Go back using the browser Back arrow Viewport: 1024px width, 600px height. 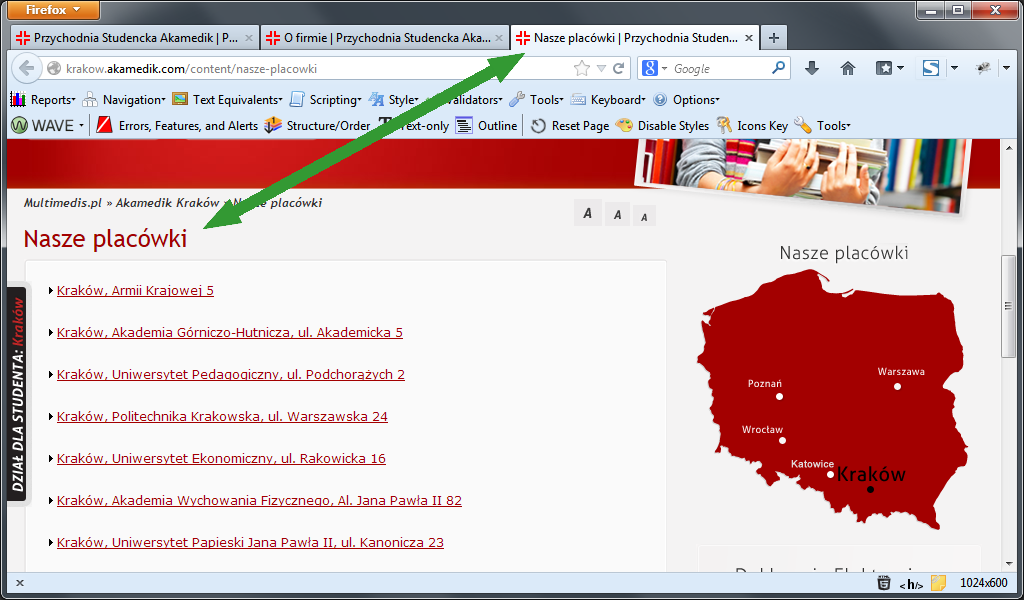(x=27, y=68)
